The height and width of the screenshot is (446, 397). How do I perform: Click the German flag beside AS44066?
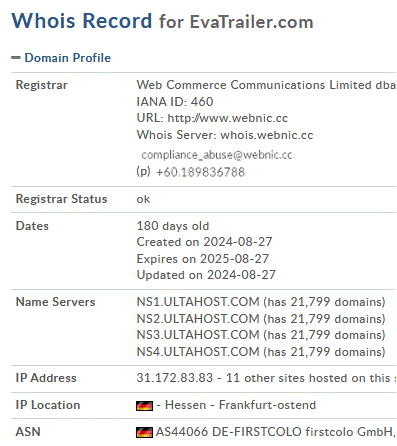pyautogui.click(x=144, y=432)
